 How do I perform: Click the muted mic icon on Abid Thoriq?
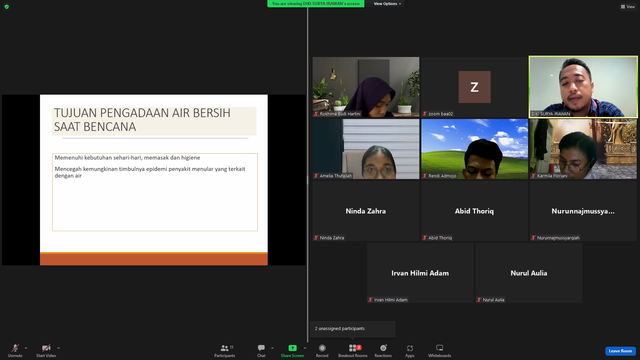tap(425, 238)
